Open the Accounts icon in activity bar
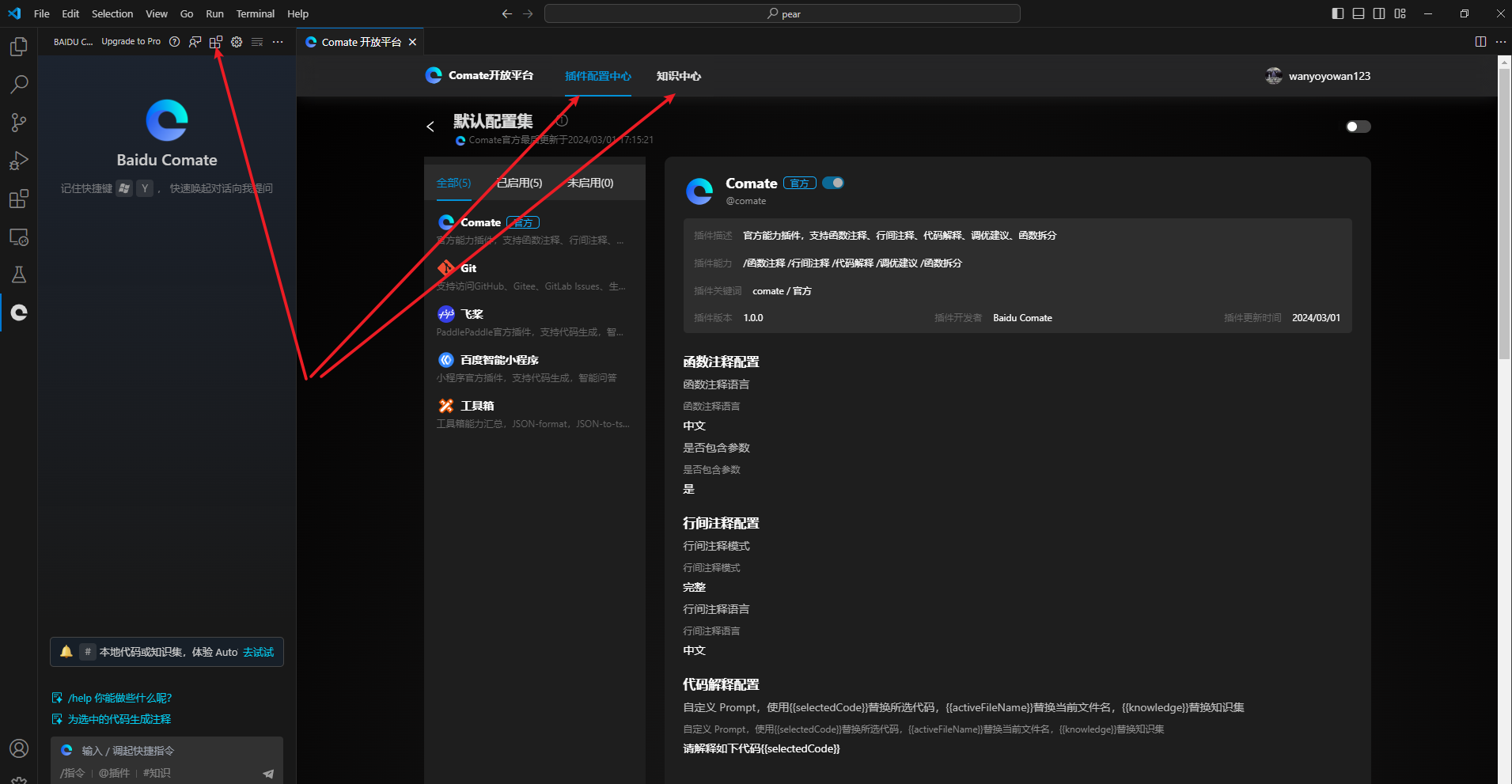This screenshot has width=1512, height=784. pos(19,748)
